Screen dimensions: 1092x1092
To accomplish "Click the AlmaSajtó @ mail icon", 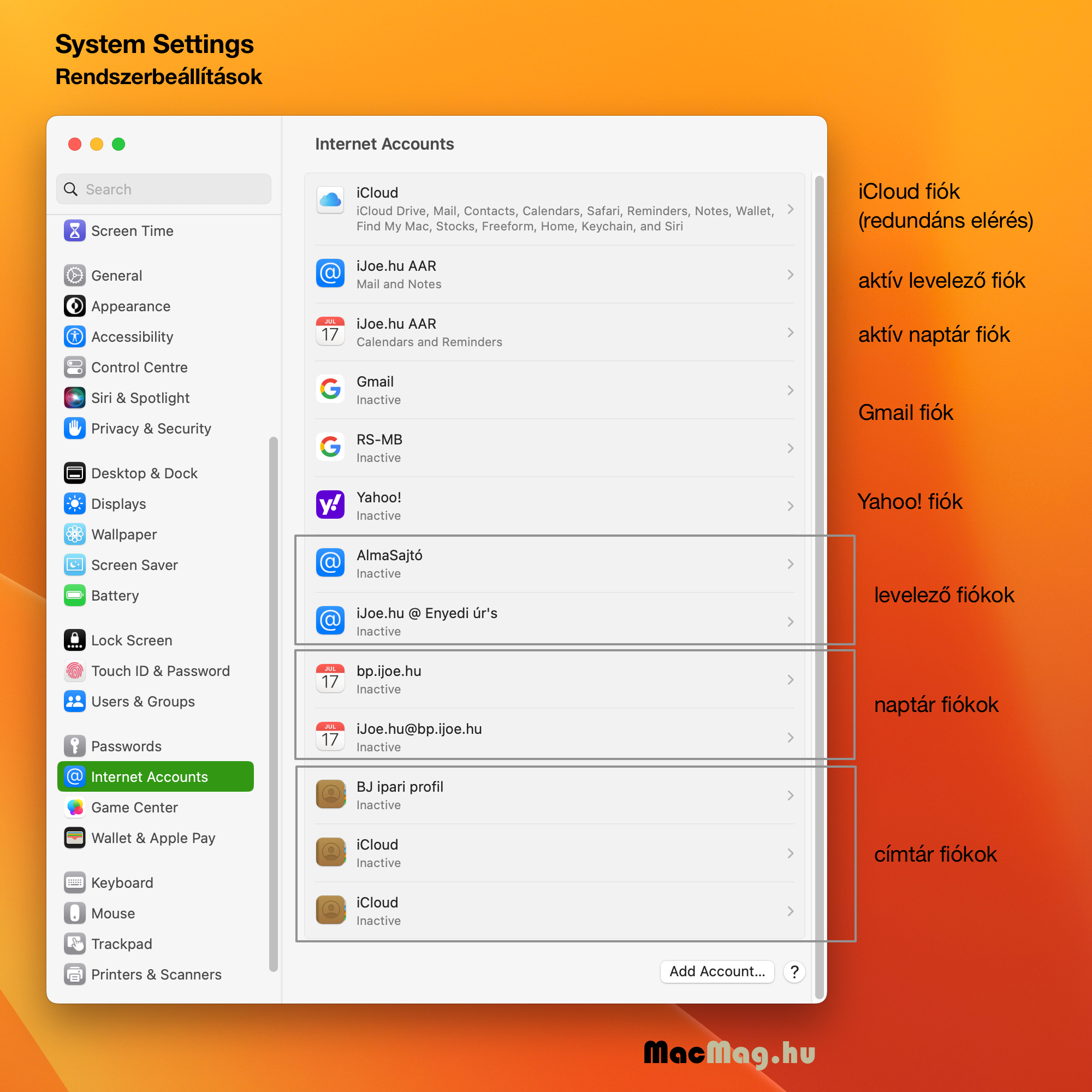I will (x=330, y=562).
